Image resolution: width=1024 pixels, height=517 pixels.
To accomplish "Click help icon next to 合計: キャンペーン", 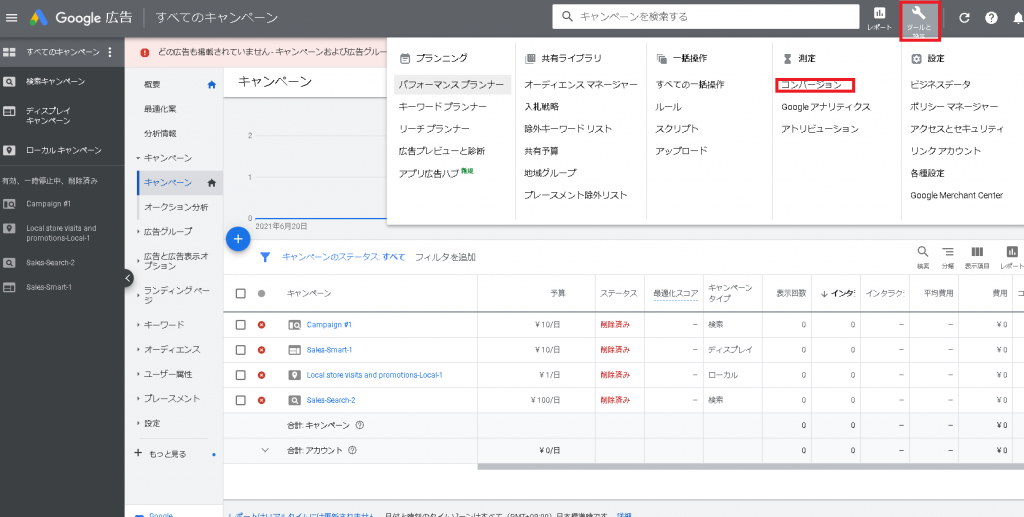I will 360,425.
